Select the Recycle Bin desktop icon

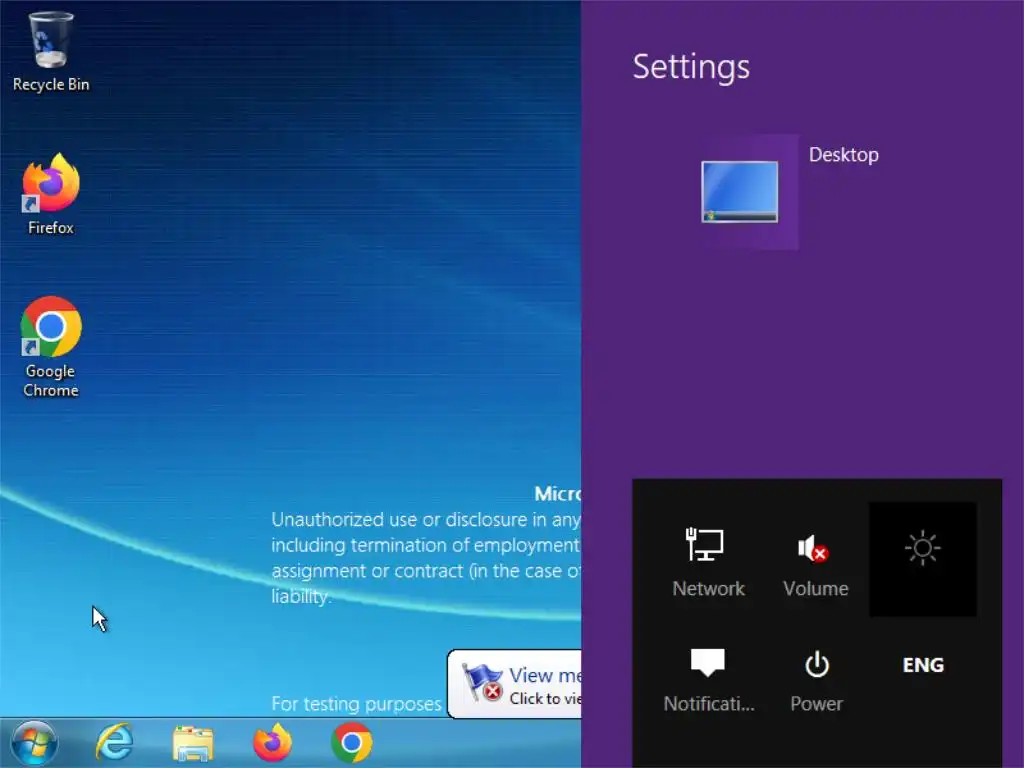pos(50,52)
